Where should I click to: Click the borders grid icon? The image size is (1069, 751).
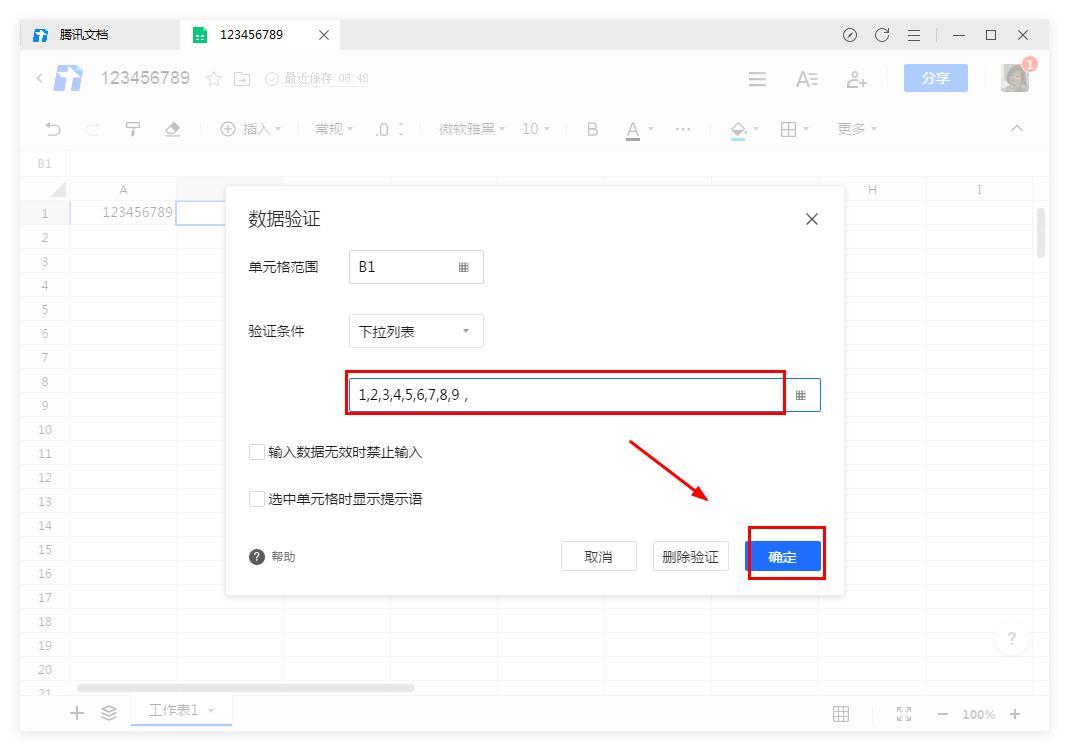coord(788,129)
